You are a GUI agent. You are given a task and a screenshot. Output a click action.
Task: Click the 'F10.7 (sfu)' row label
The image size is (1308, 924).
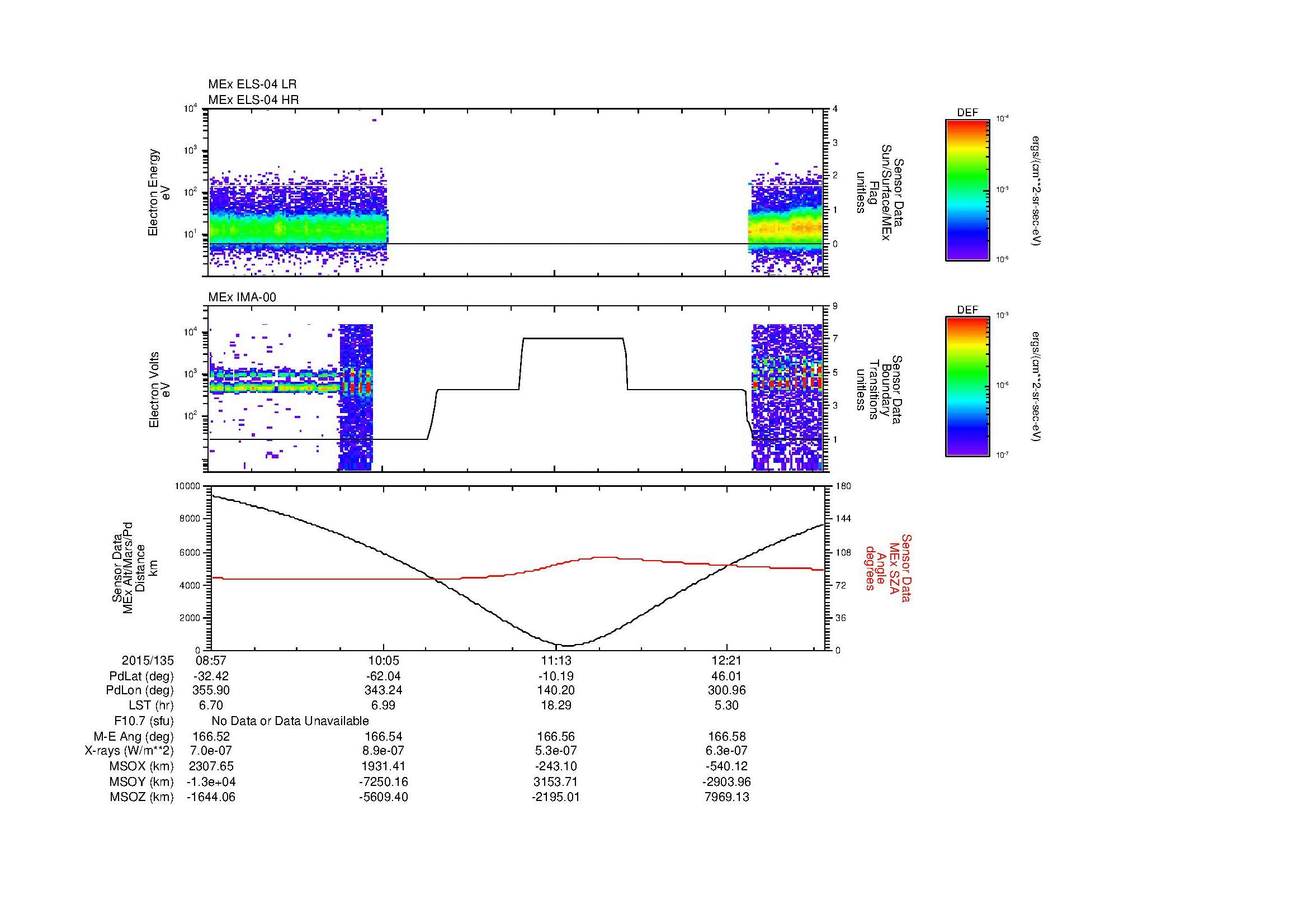click(x=144, y=721)
